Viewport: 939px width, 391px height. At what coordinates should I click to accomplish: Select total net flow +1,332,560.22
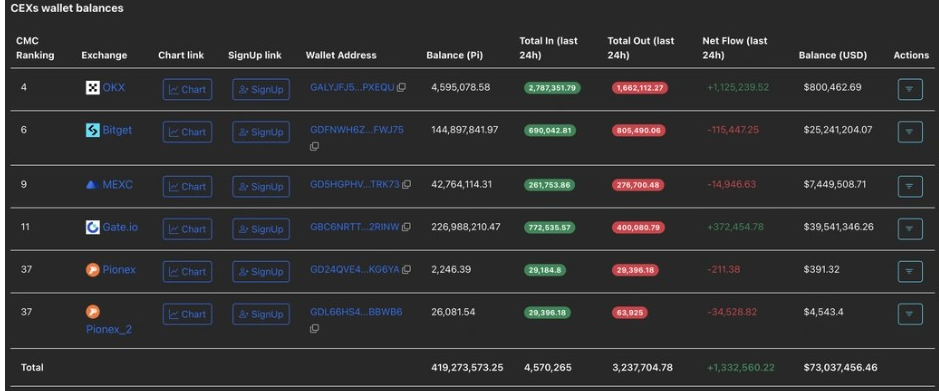[x=740, y=367]
